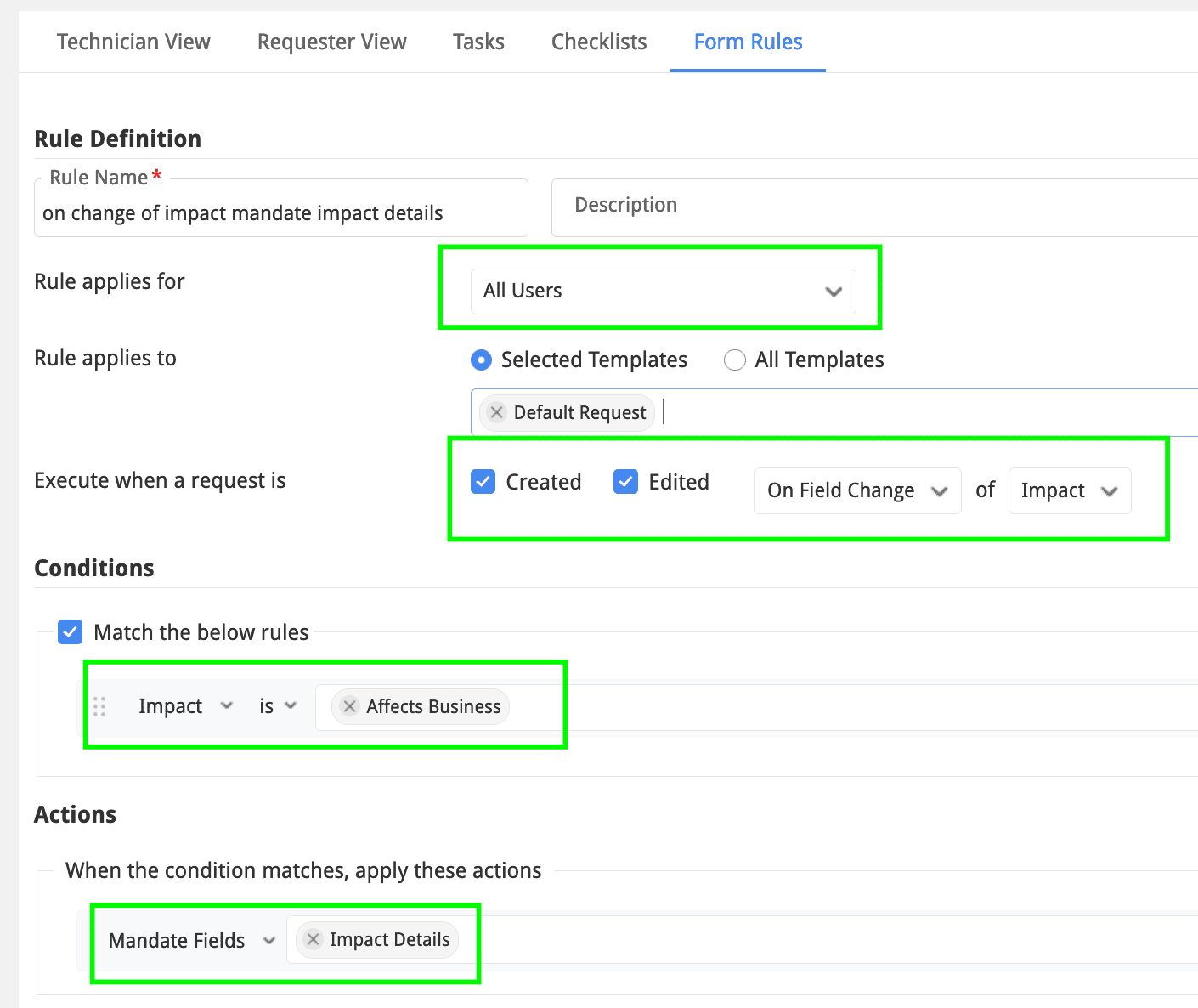The image size is (1198, 1008).
Task: Remove the Affects Business condition value
Action: tap(349, 706)
